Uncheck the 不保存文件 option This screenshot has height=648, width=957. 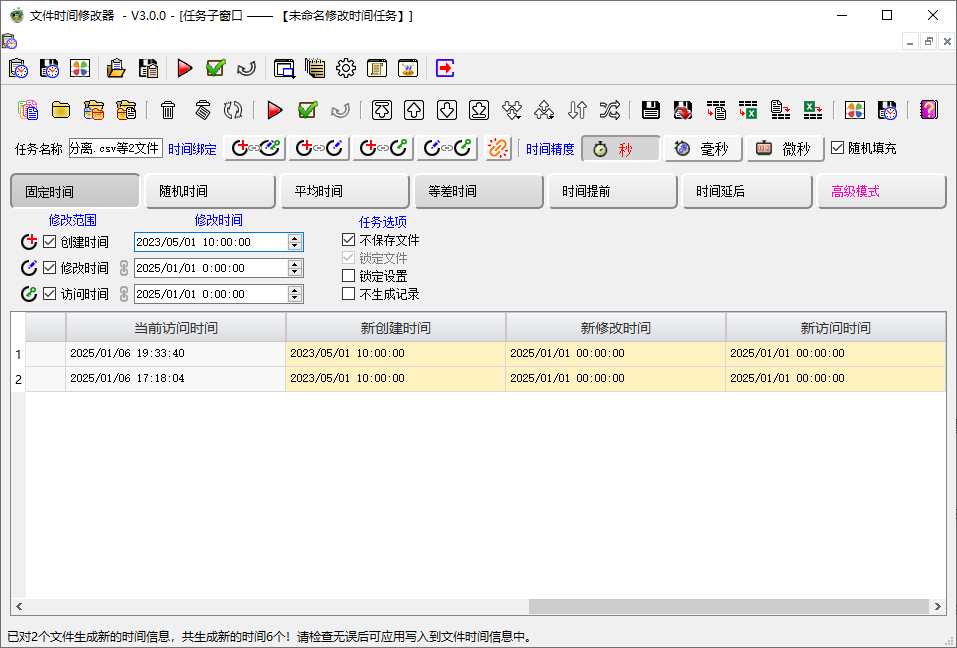coord(348,240)
